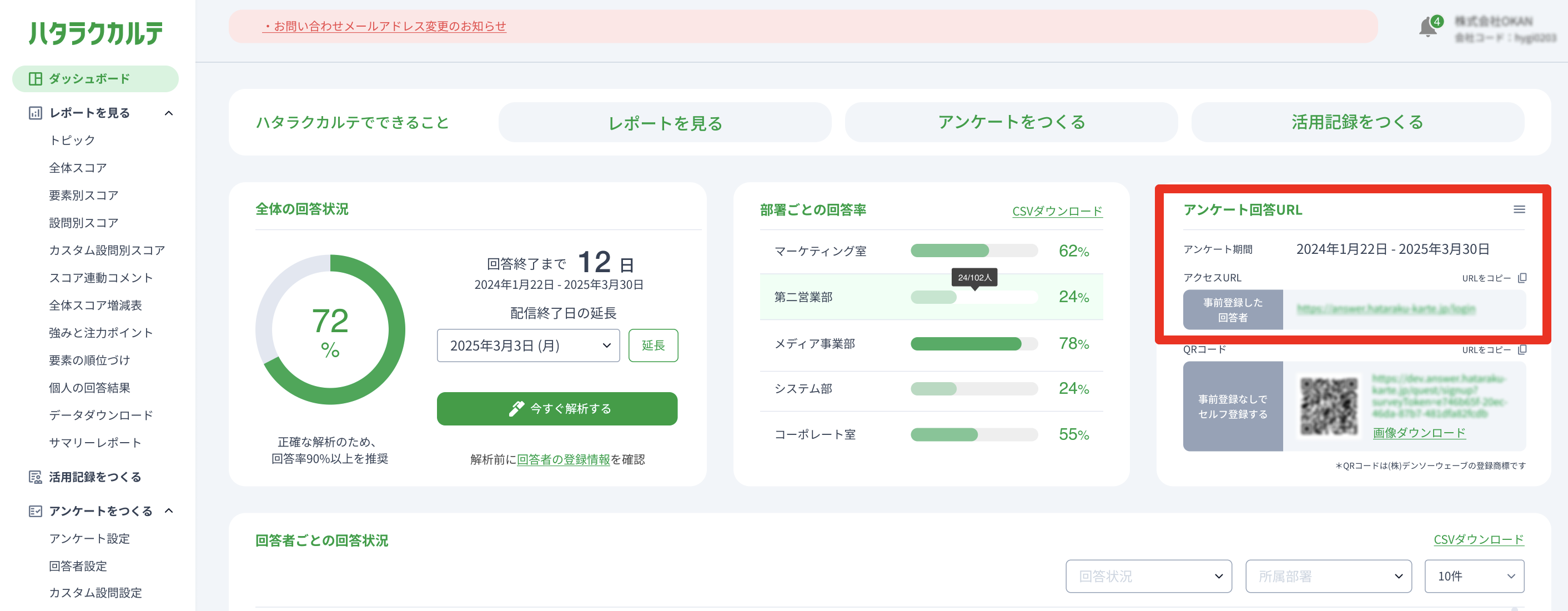Image resolution: width=1568 pixels, height=611 pixels.
Task: Click the 延長 button
Action: coord(653,345)
